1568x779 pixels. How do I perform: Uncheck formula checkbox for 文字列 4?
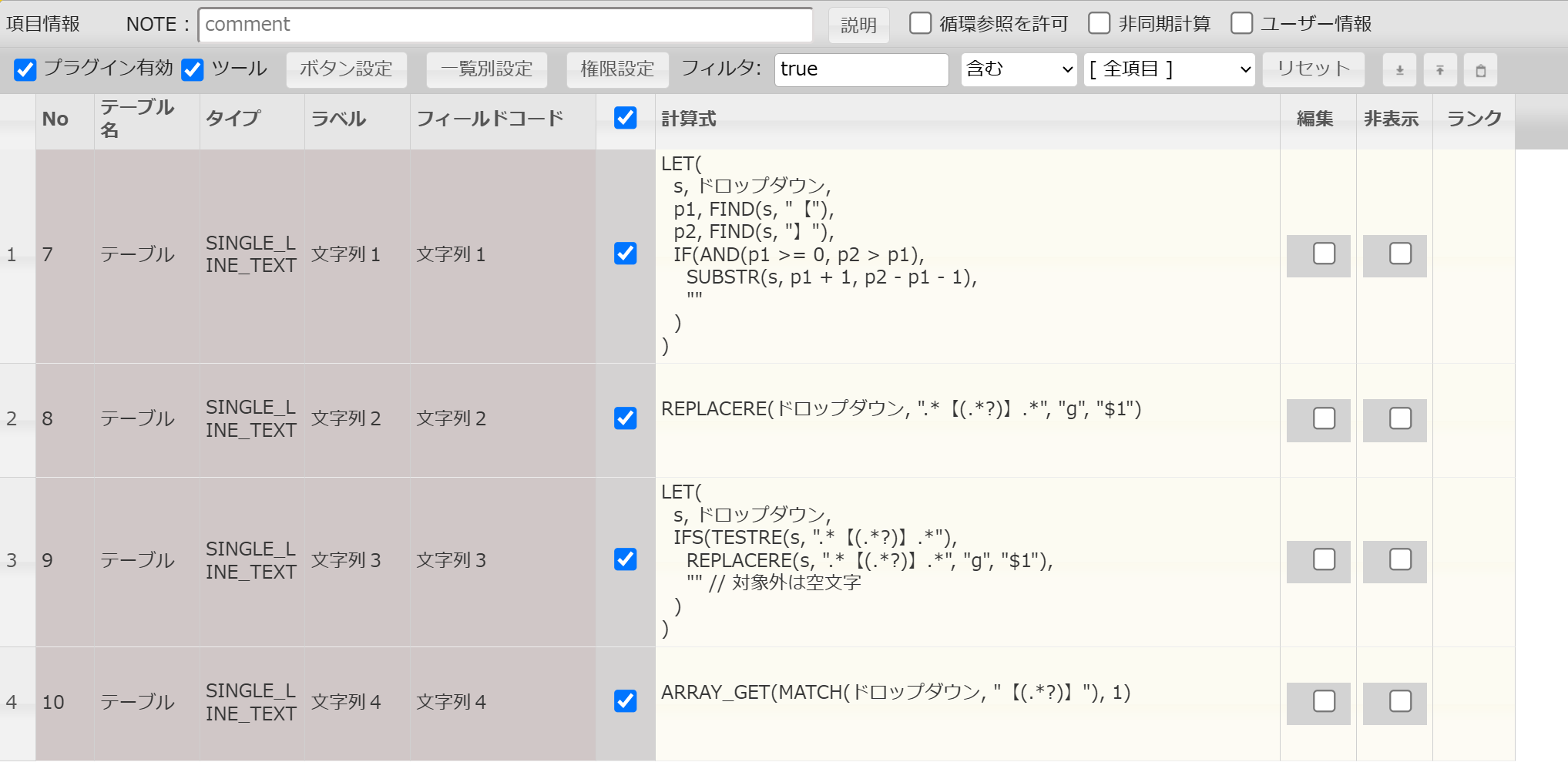pos(625,701)
